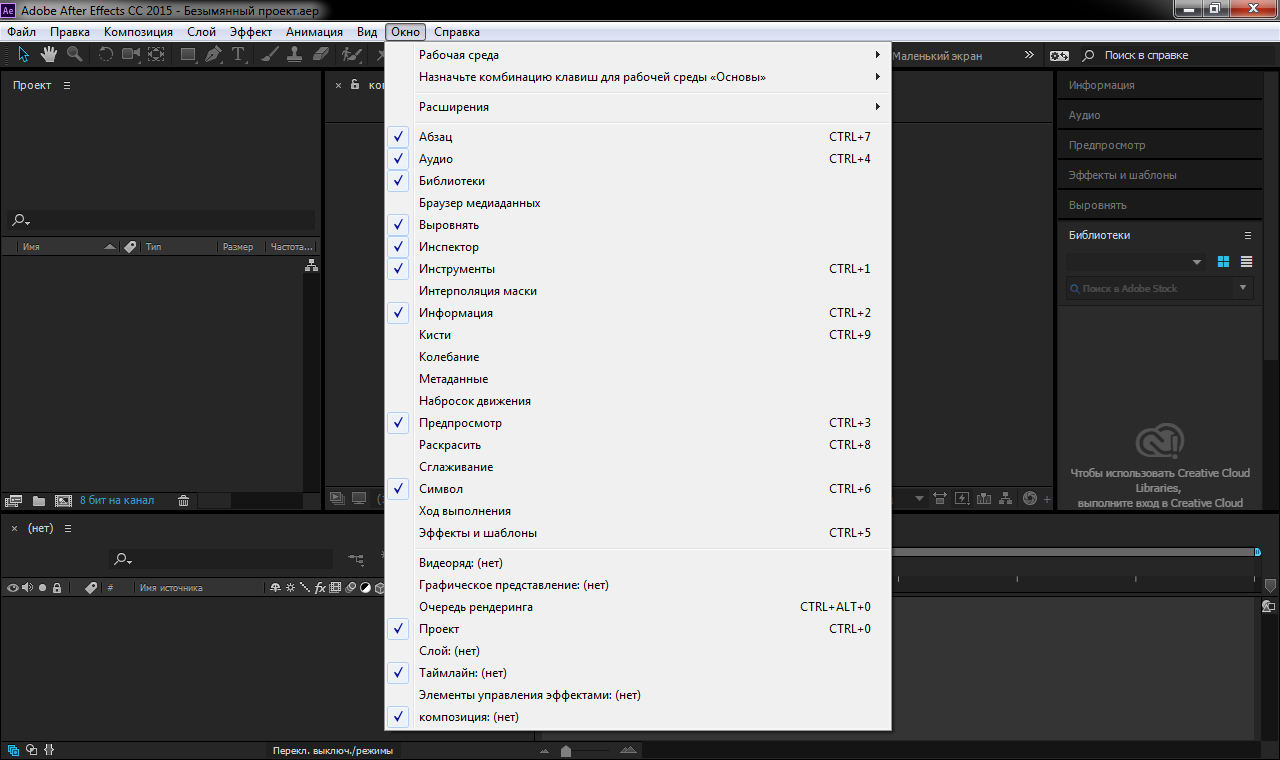Screen dimensions: 1280x760
Task: Click Перекл. выключ./режимы toggle button
Action: (x=333, y=750)
